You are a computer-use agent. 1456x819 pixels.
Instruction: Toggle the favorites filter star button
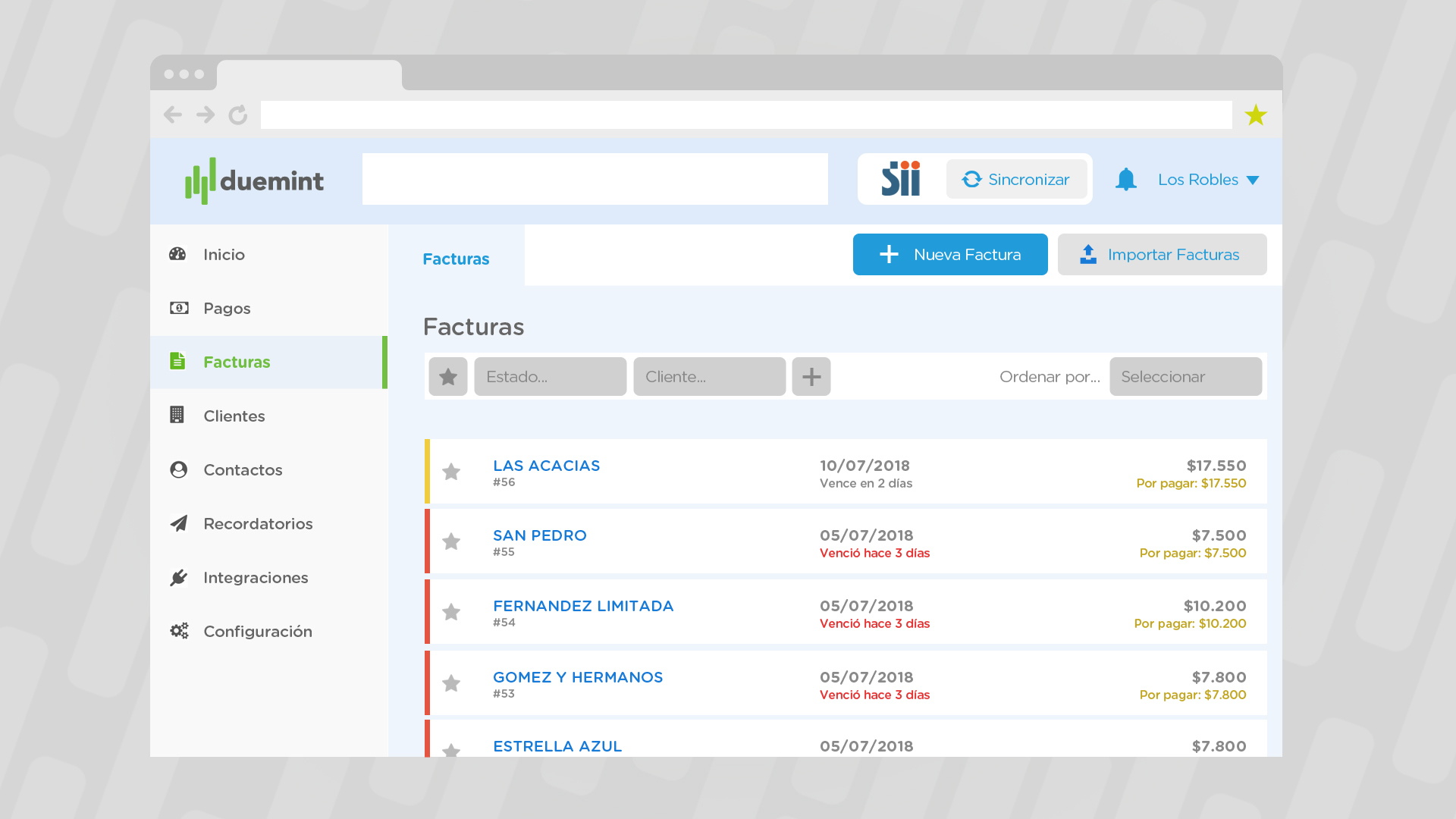(x=448, y=377)
